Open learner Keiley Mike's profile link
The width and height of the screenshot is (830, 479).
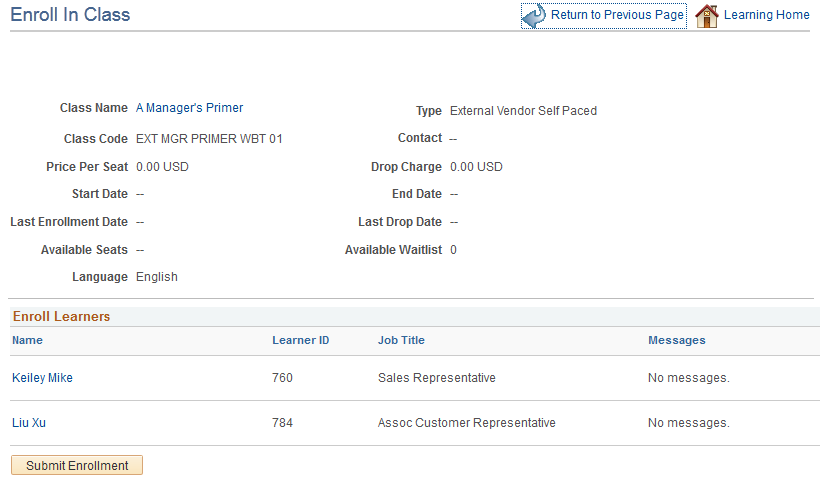click(42, 378)
